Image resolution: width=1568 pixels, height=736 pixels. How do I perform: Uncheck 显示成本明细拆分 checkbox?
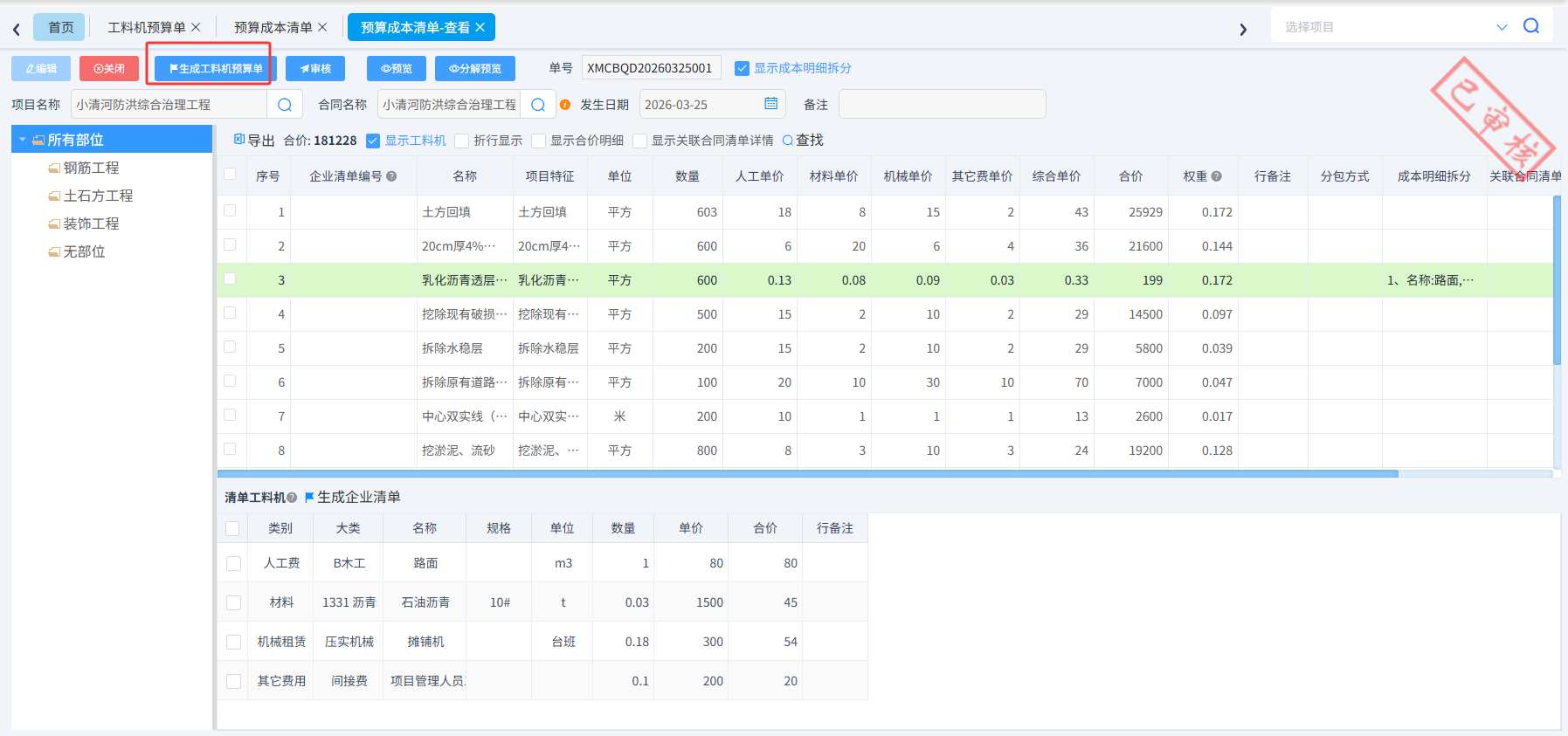[742, 68]
